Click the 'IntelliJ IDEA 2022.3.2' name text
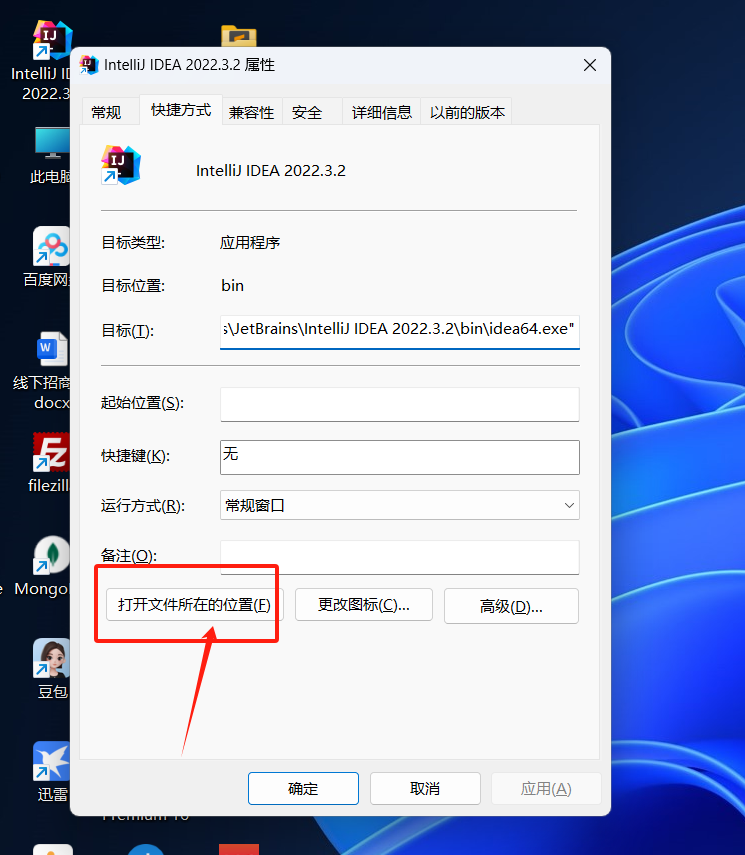The width and height of the screenshot is (745, 855). [271, 171]
